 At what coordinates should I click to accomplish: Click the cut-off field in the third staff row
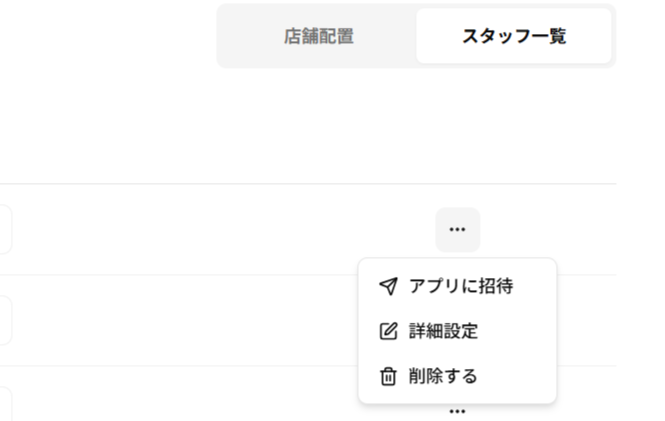5,405
